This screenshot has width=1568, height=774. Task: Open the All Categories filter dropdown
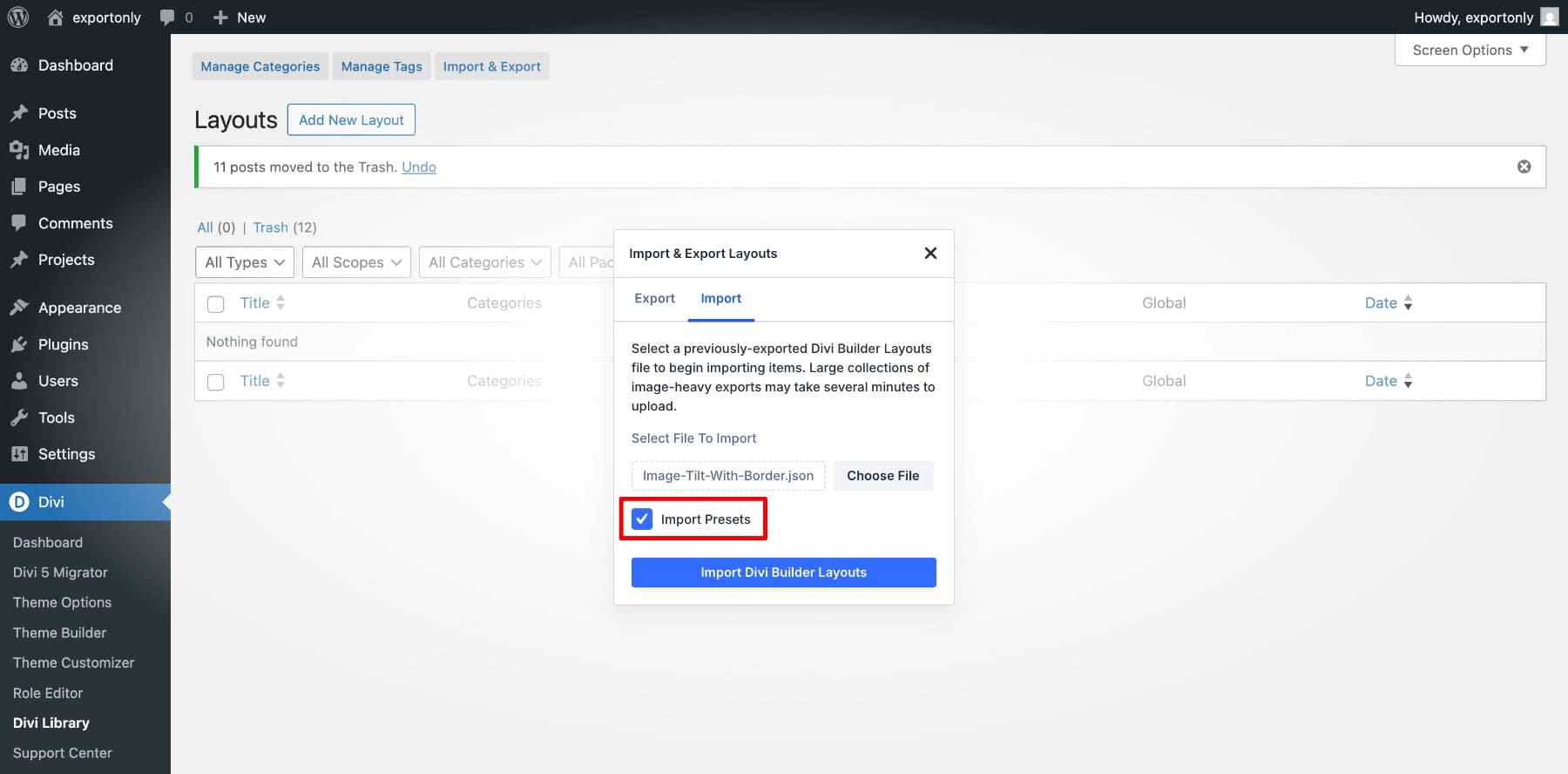(x=484, y=262)
